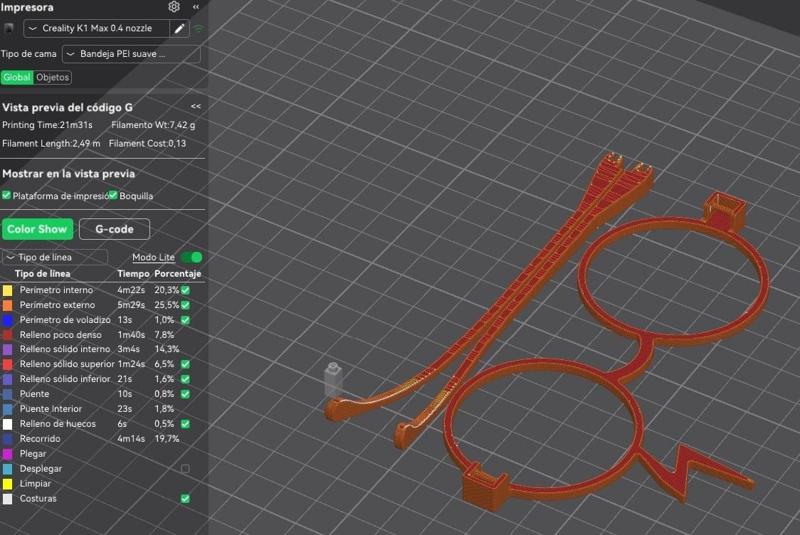The height and width of the screenshot is (535, 800).
Task: Uncheck Relleno sólido inferior visibility
Action: point(185,379)
